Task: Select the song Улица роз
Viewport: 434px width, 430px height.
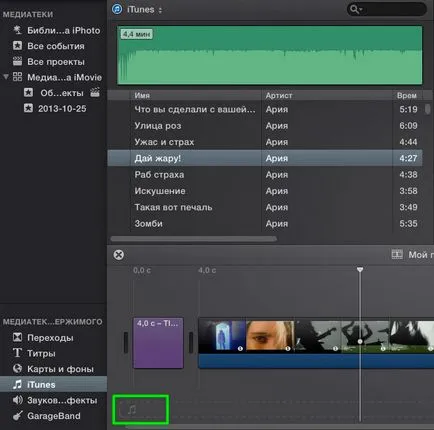Action: (265, 126)
